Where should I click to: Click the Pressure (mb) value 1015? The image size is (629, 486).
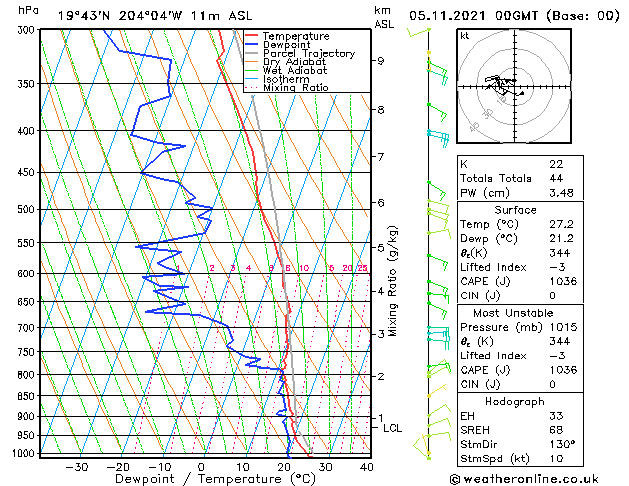(x=563, y=327)
